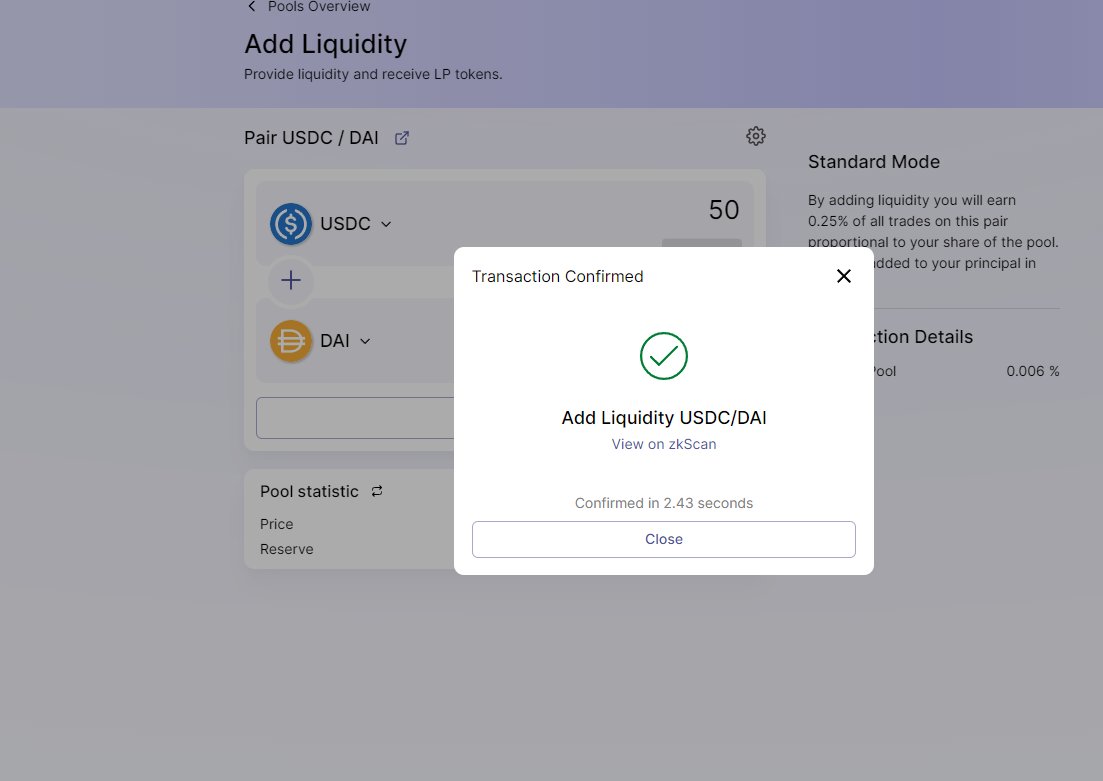Viewport: 1103px width, 781px height.
Task: Click the 'Pool statistic' label
Action: 309,491
